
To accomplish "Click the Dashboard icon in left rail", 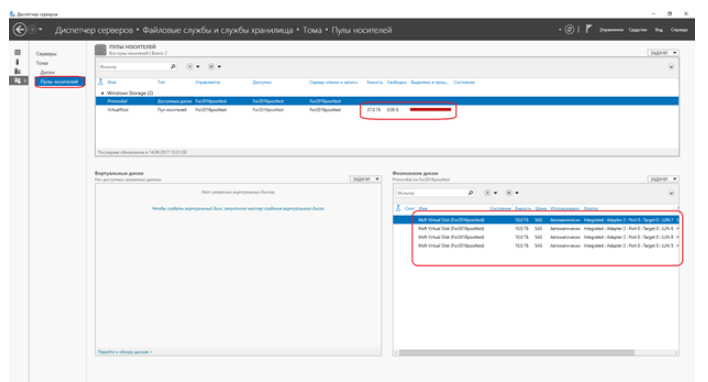I will (18, 52).
